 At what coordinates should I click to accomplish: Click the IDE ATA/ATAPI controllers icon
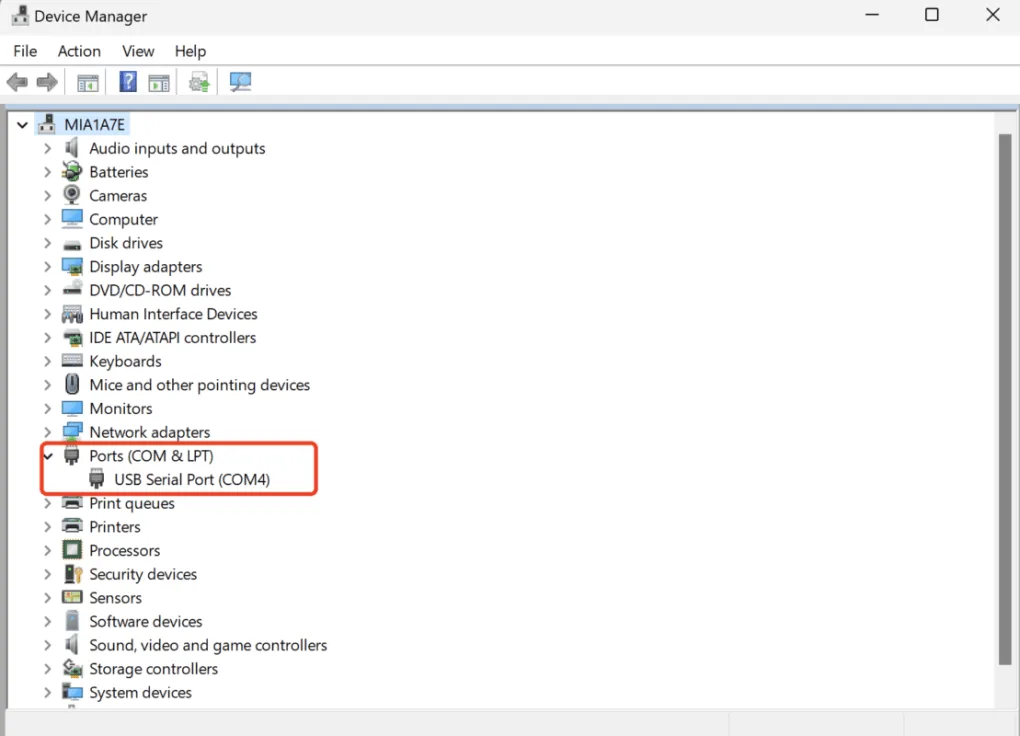(x=72, y=337)
